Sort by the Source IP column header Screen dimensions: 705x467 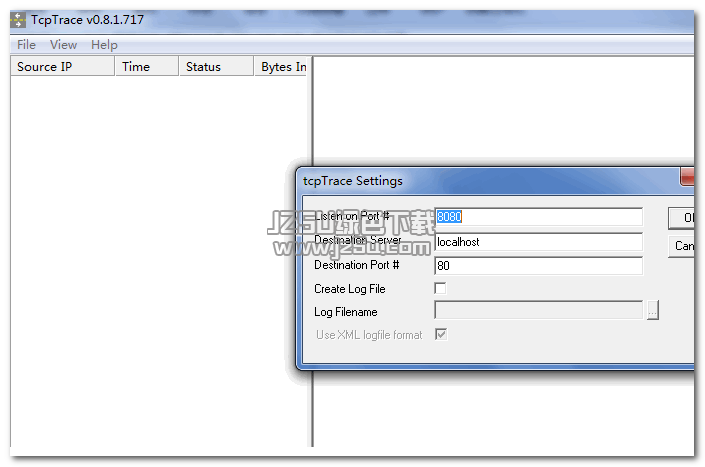click(x=62, y=67)
